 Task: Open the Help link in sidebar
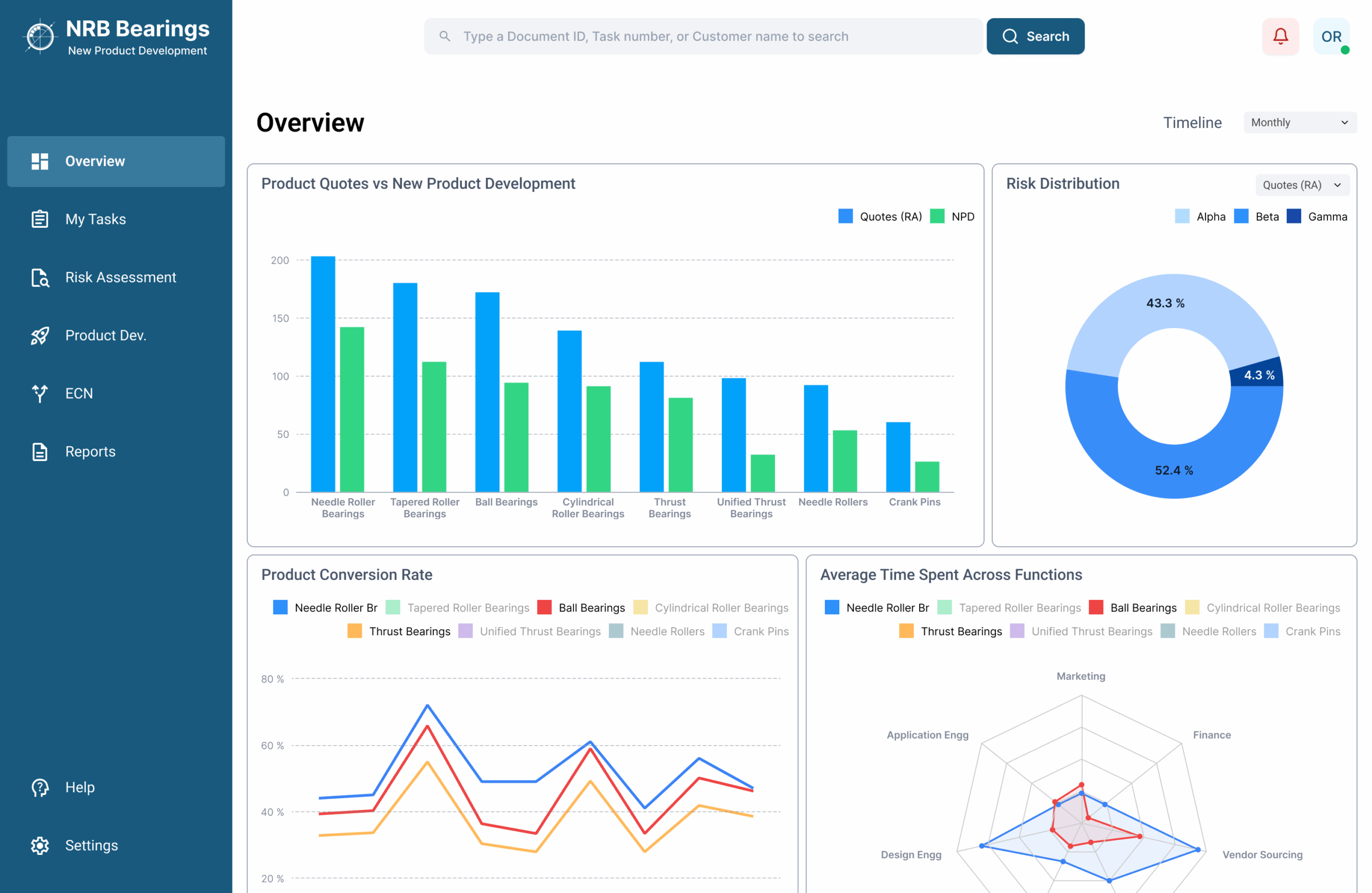pos(116,787)
